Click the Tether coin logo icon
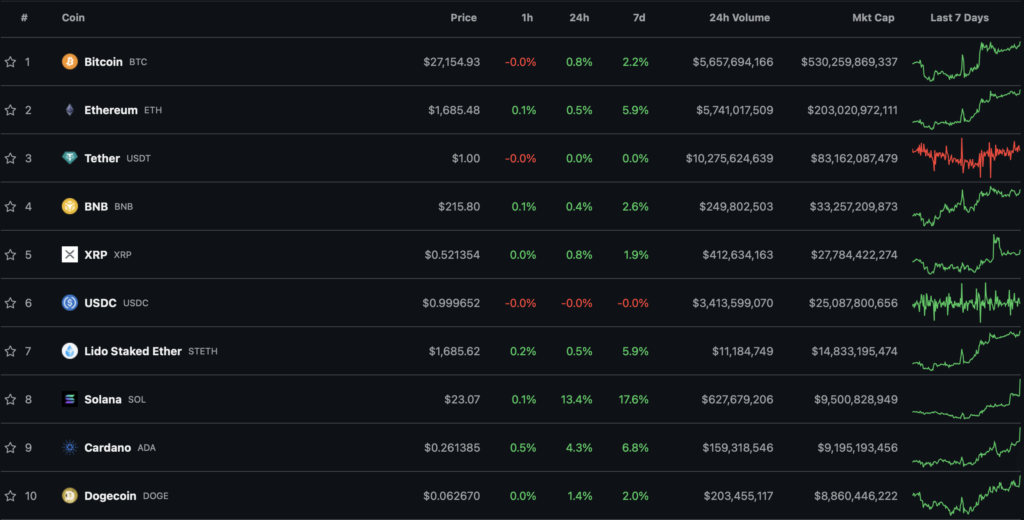Screen dimensions: 1024x520 coord(70,158)
